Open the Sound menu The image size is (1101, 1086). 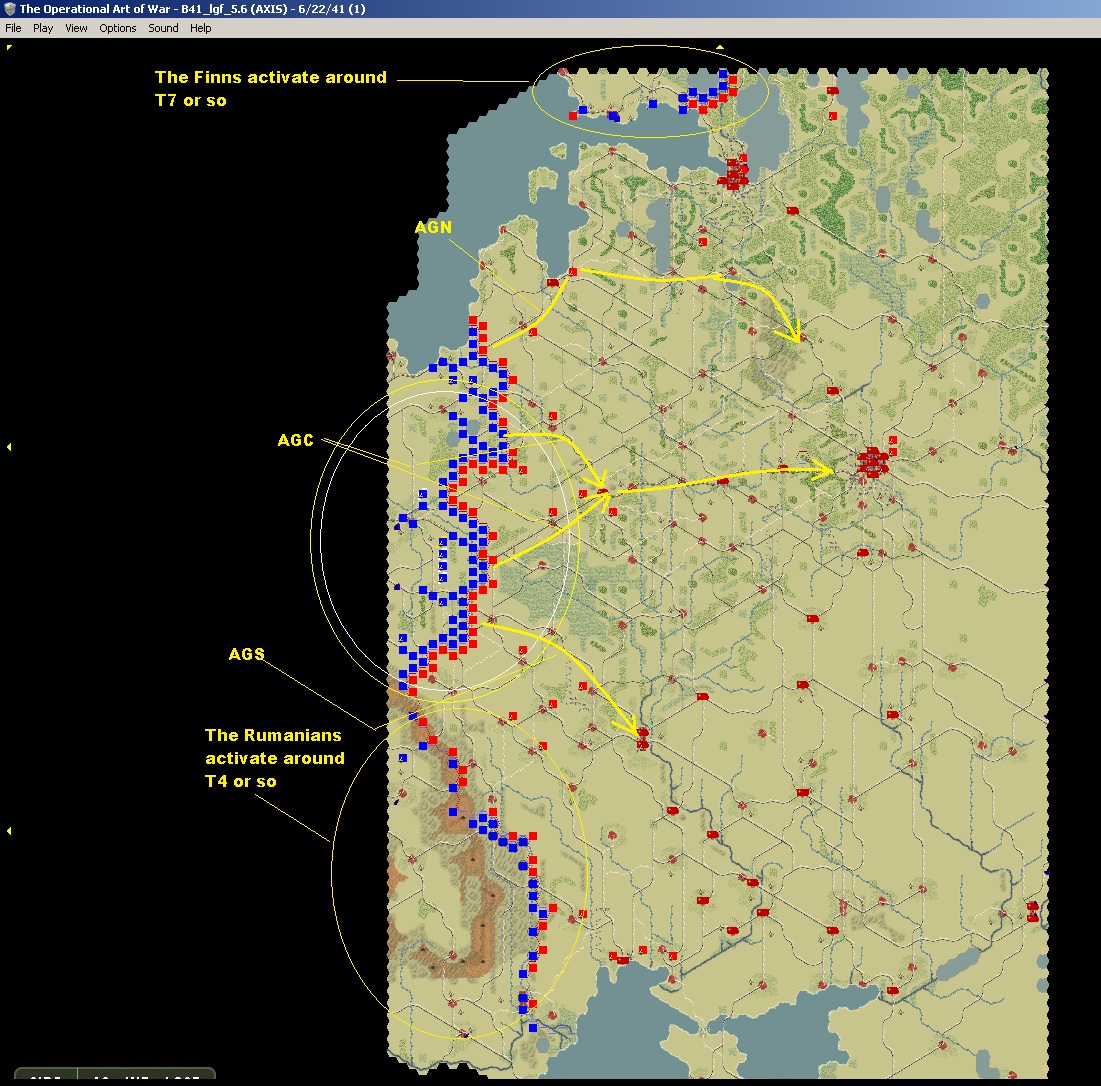tap(163, 28)
